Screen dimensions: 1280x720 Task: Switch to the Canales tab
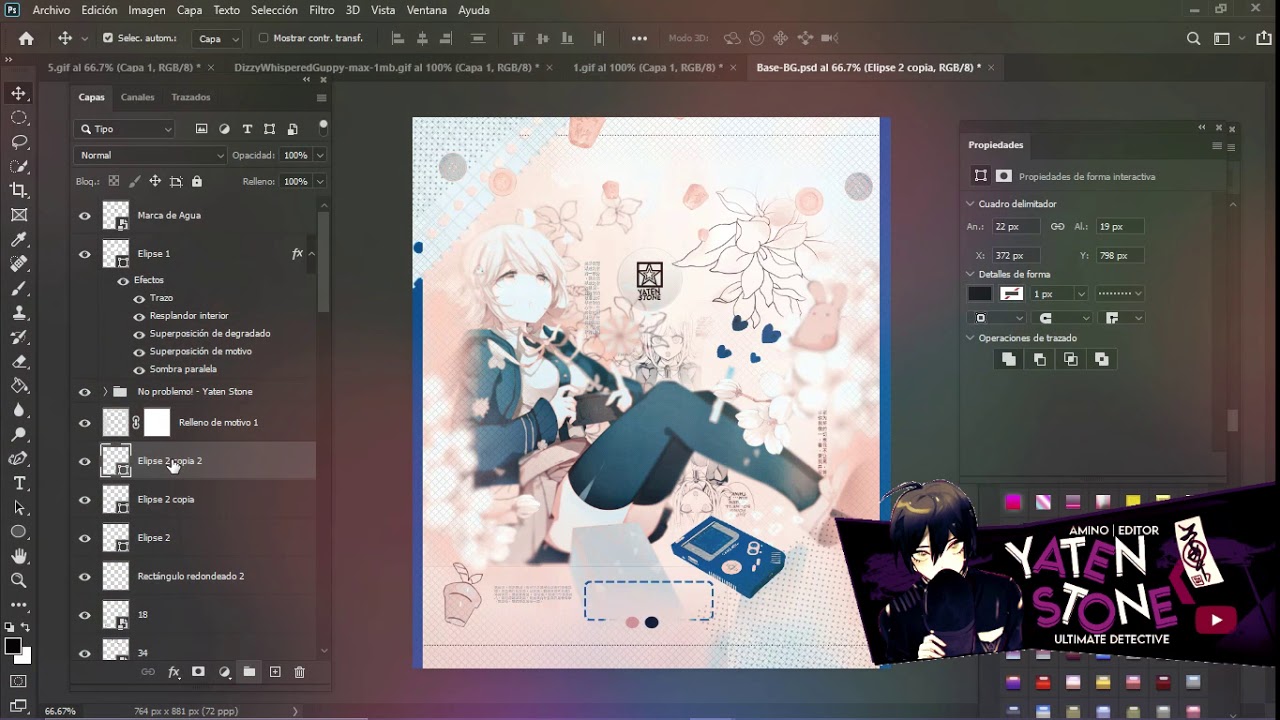point(137,97)
